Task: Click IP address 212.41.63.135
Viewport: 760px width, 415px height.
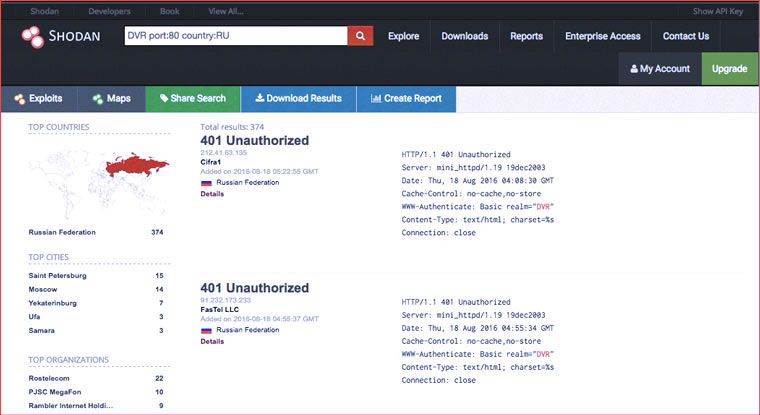Action: (x=223, y=153)
